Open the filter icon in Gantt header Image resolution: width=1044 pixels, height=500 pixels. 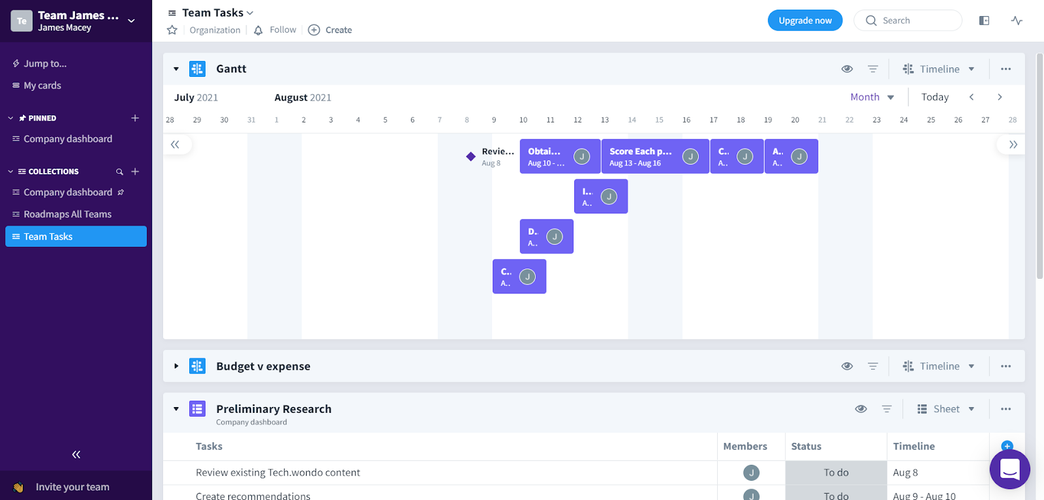(873, 69)
